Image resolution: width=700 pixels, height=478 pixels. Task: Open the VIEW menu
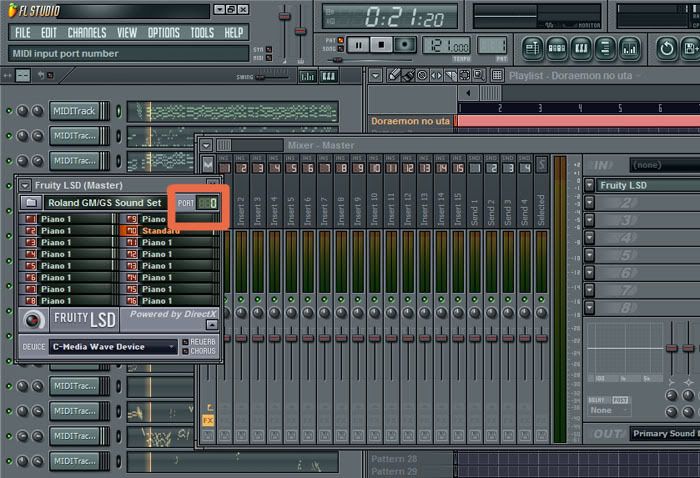tap(127, 33)
